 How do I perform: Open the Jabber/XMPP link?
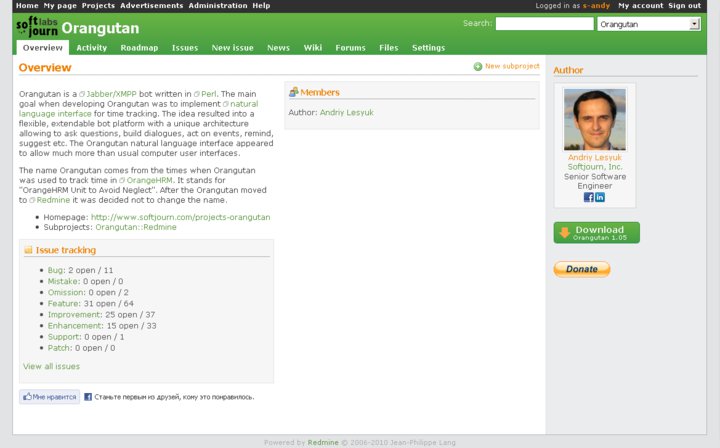(x=111, y=94)
